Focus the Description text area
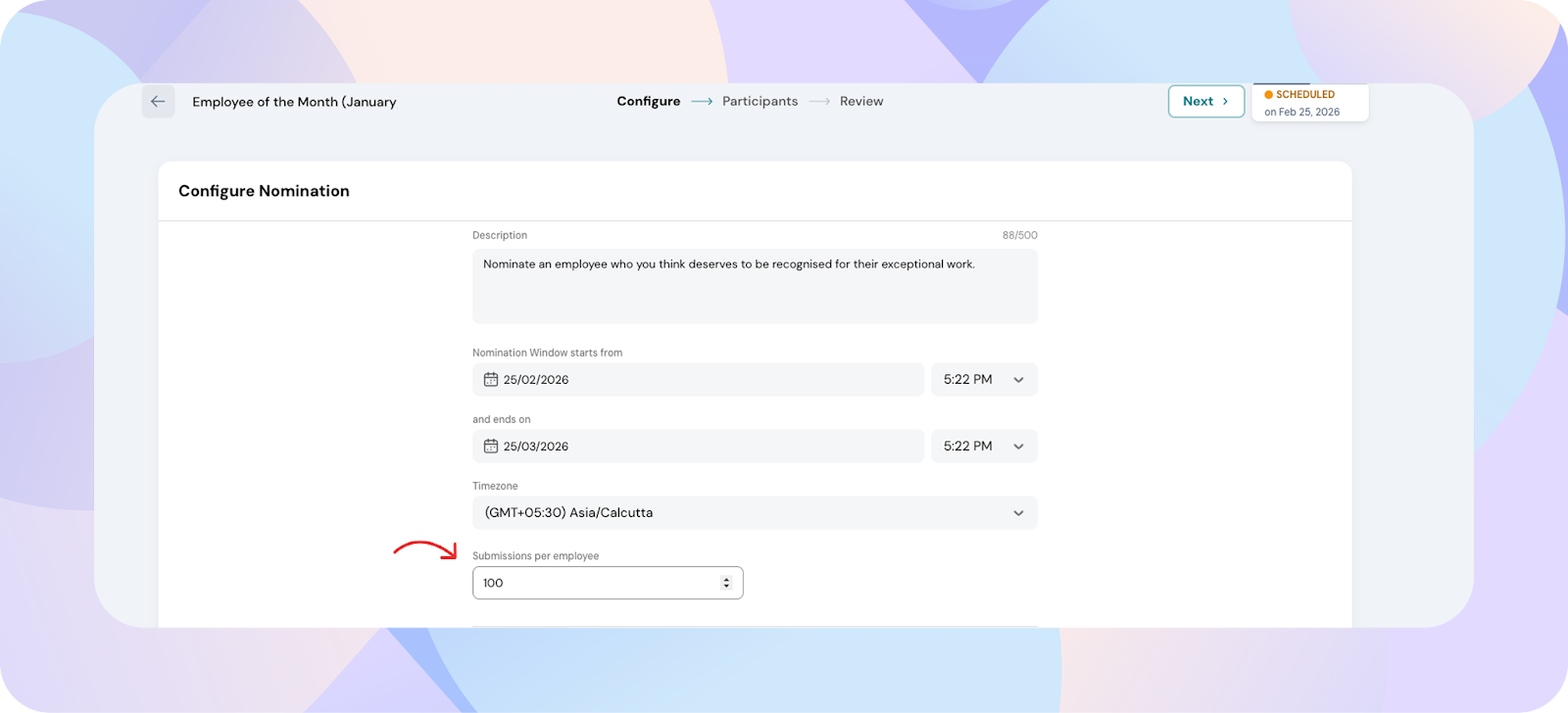This screenshot has height=713, width=1568. point(754,286)
